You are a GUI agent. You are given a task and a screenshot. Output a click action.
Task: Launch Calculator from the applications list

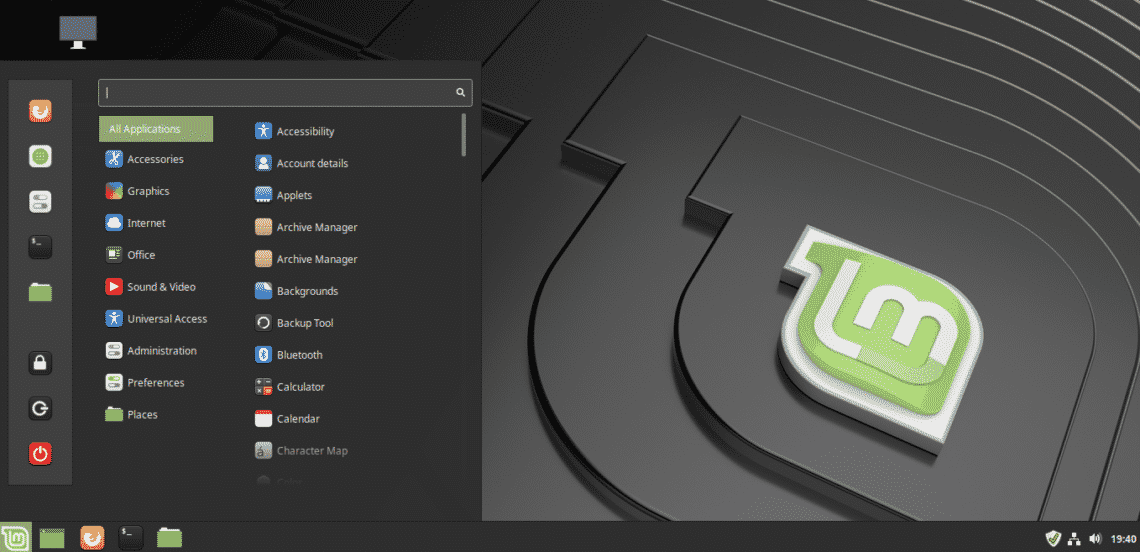pyautogui.click(x=300, y=387)
